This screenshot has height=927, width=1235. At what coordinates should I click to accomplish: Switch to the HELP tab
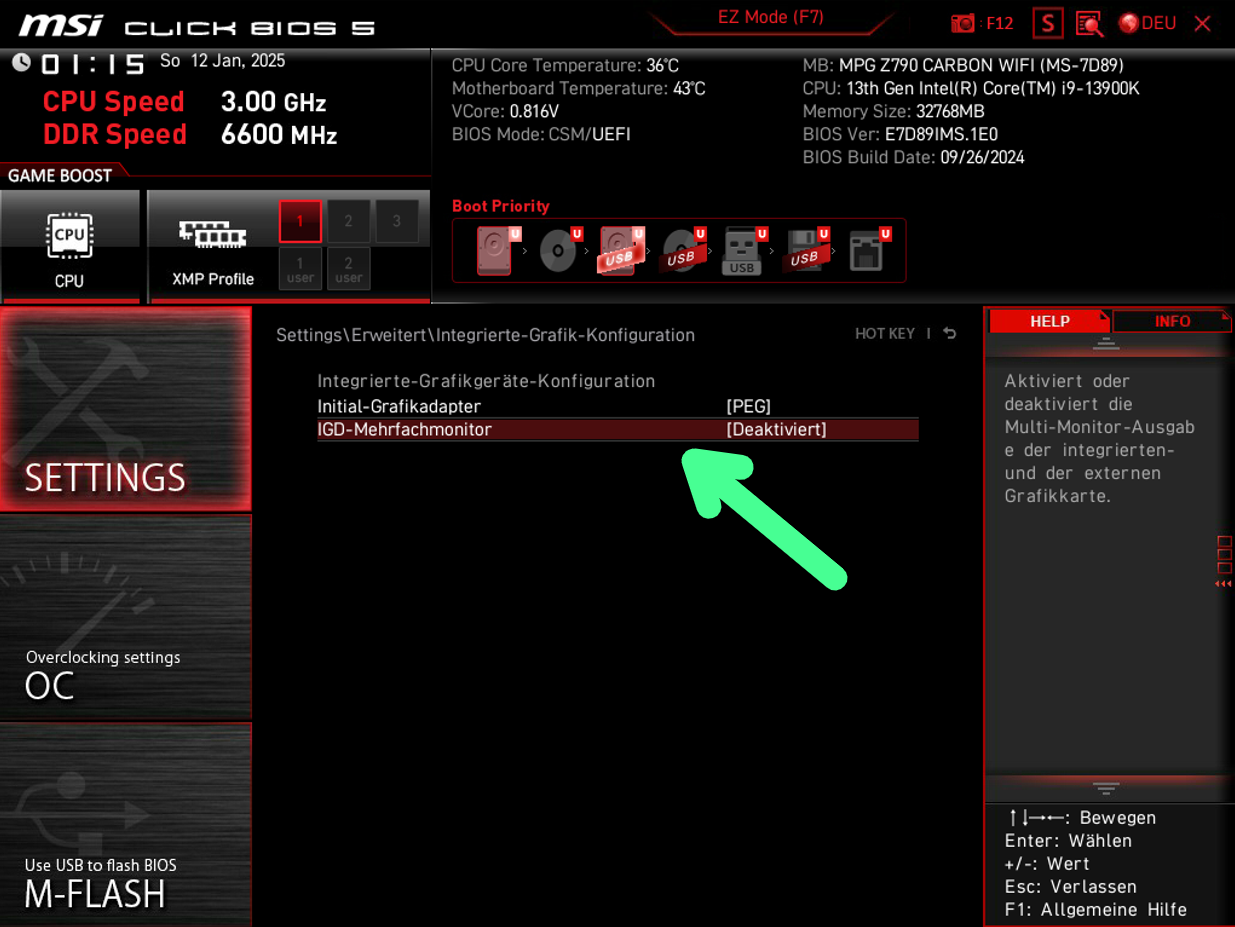click(x=1049, y=321)
